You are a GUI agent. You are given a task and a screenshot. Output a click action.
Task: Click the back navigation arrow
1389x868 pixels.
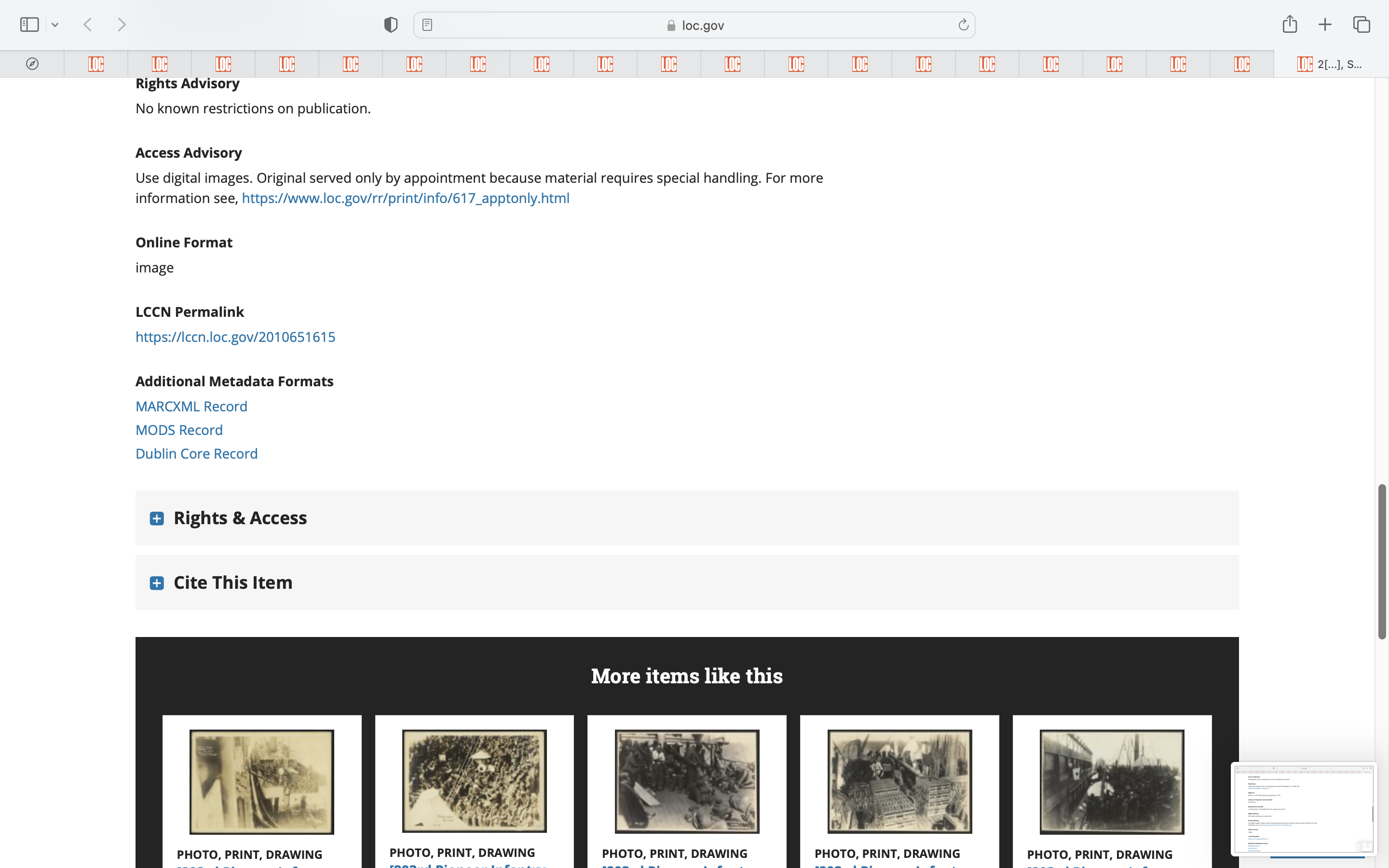point(88,25)
